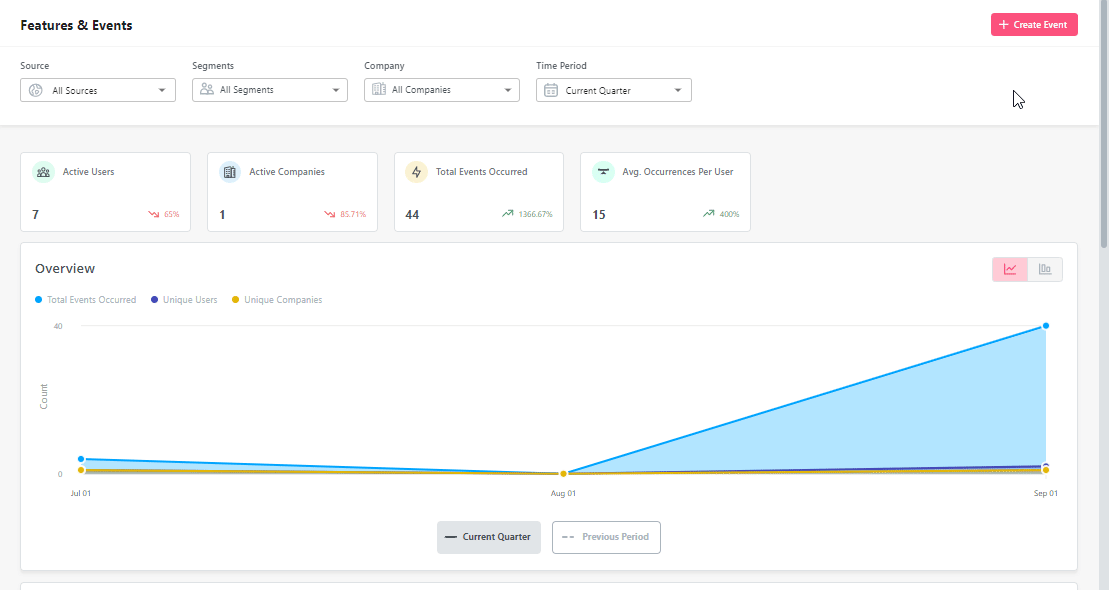
Task: Click the Avg. Occurrences Per User icon
Action: (603, 171)
